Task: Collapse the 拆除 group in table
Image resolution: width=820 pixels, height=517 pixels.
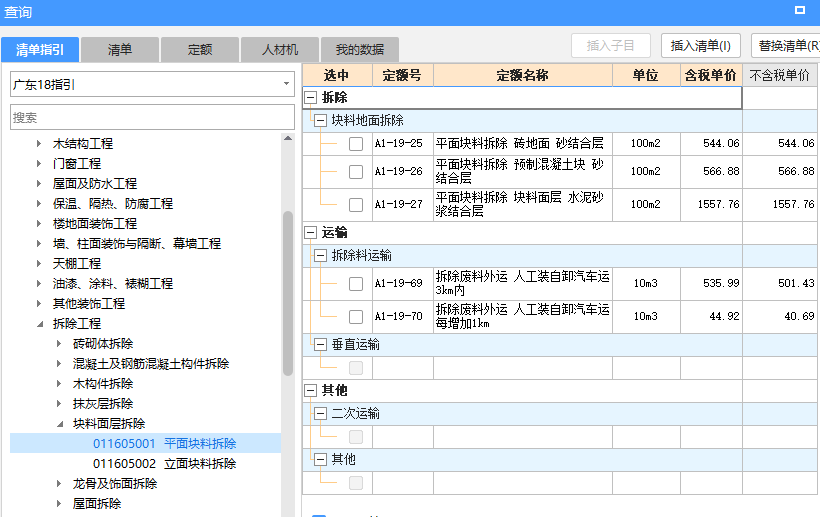Action: tap(311, 97)
